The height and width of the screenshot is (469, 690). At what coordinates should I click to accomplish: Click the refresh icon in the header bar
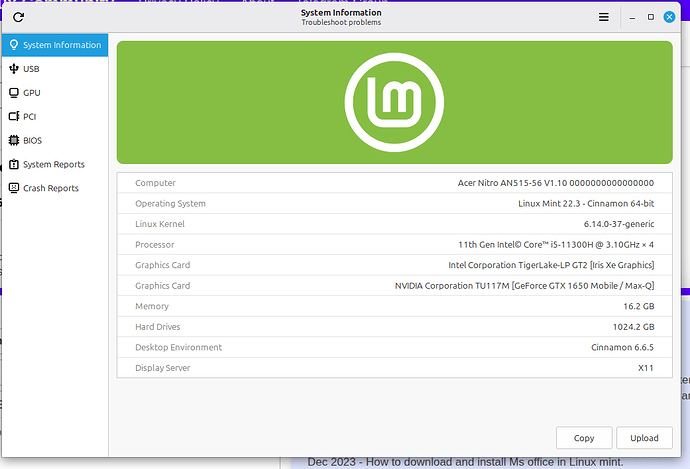tap(19, 17)
